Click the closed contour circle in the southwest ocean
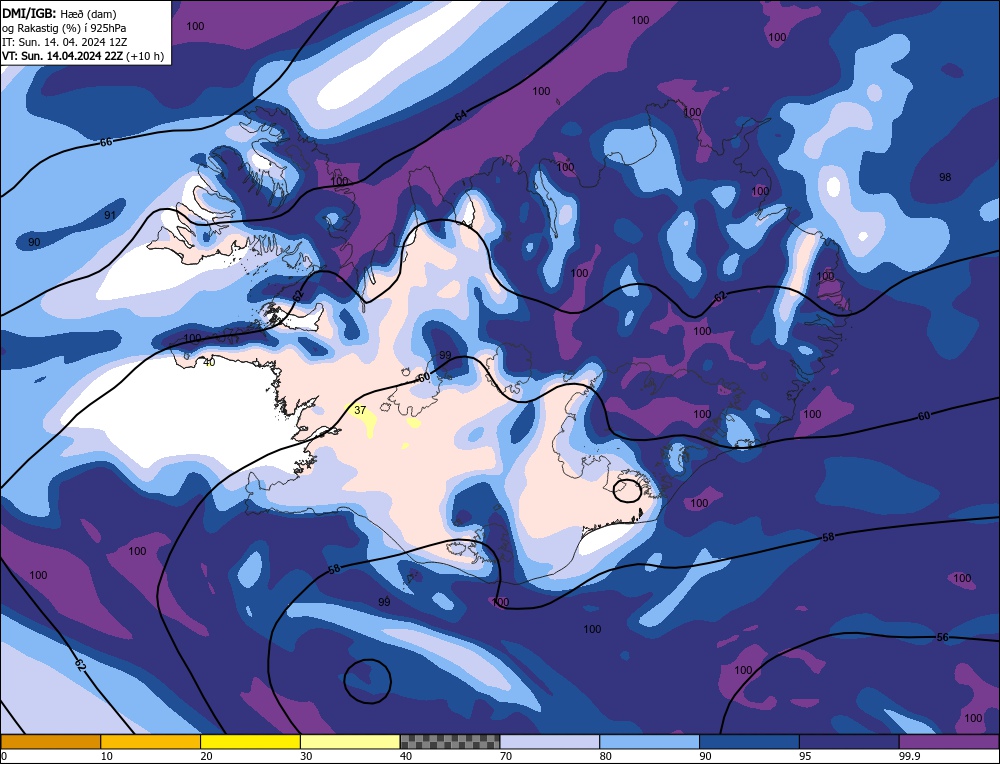The height and width of the screenshot is (764, 1000). (x=367, y=681)
